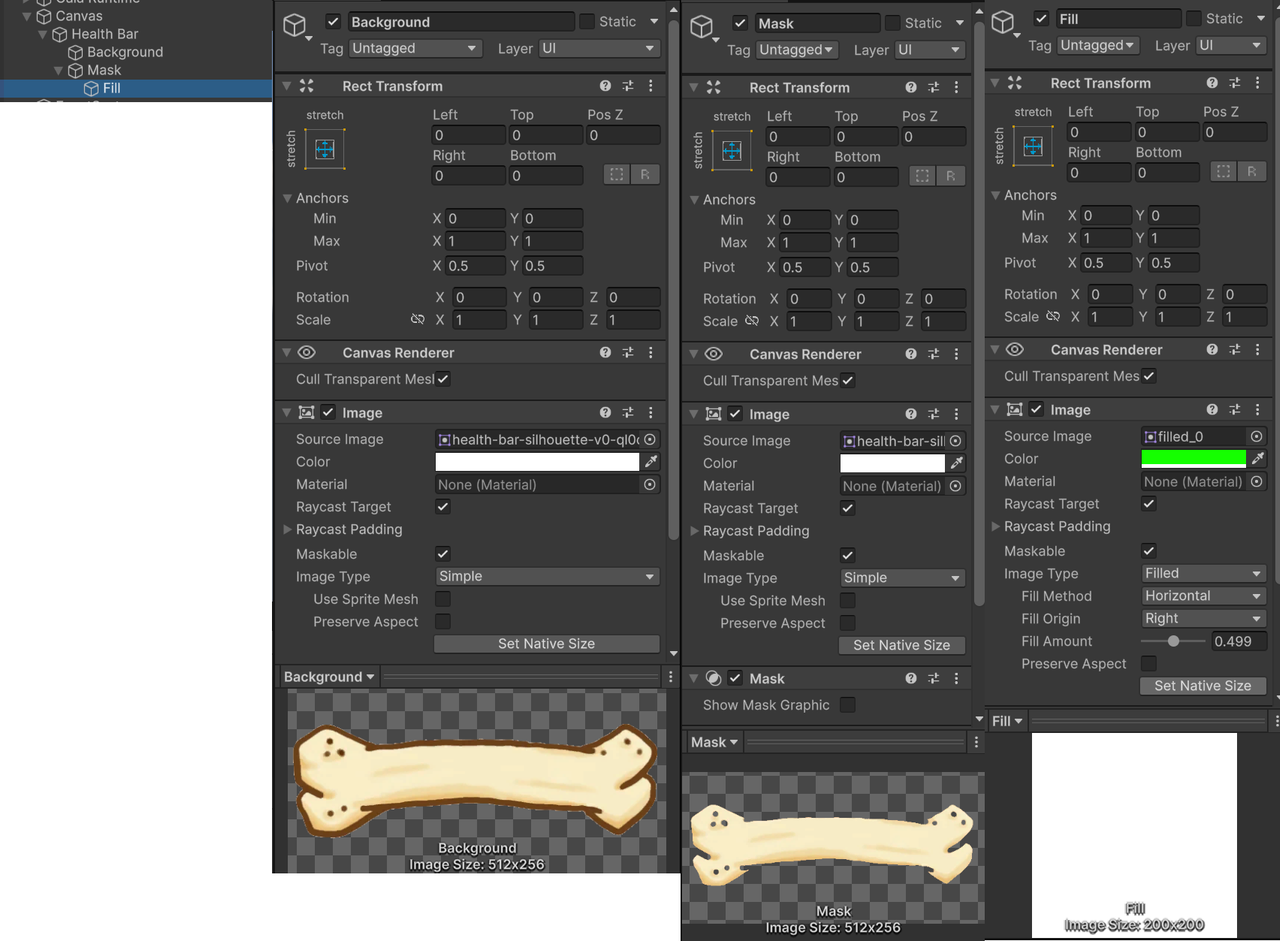Click Source Image object picker in Background inspector
Screen dimensions: 1280x941
point(650,440)
